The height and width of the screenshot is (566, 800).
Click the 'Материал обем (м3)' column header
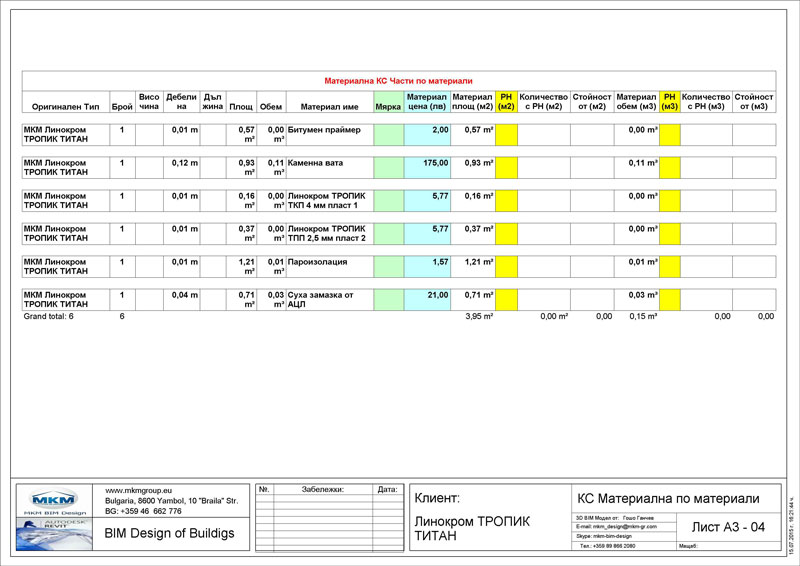(x=636, y=102)
